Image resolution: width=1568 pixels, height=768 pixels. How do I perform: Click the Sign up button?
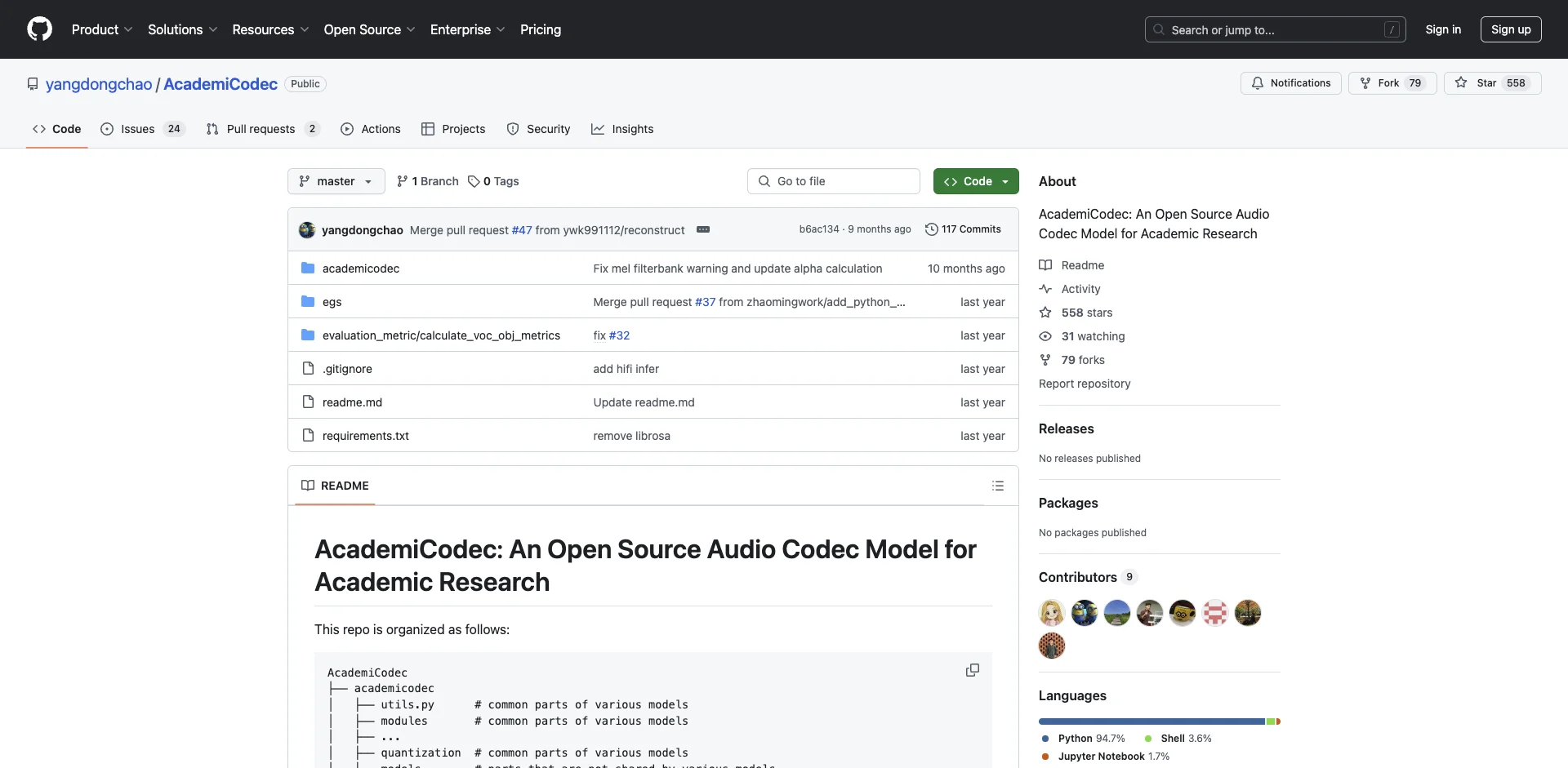[x=1511, y=29]
